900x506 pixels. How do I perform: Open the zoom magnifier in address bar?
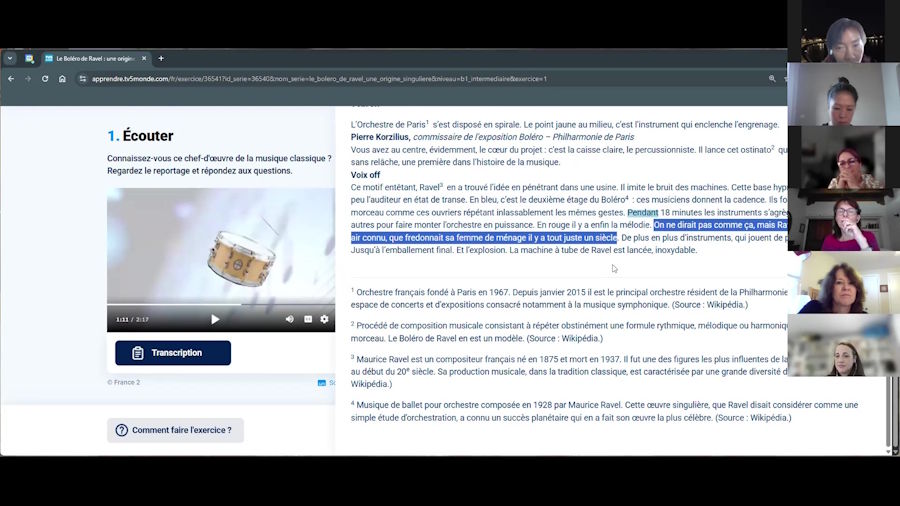click(x=772, y=78)
